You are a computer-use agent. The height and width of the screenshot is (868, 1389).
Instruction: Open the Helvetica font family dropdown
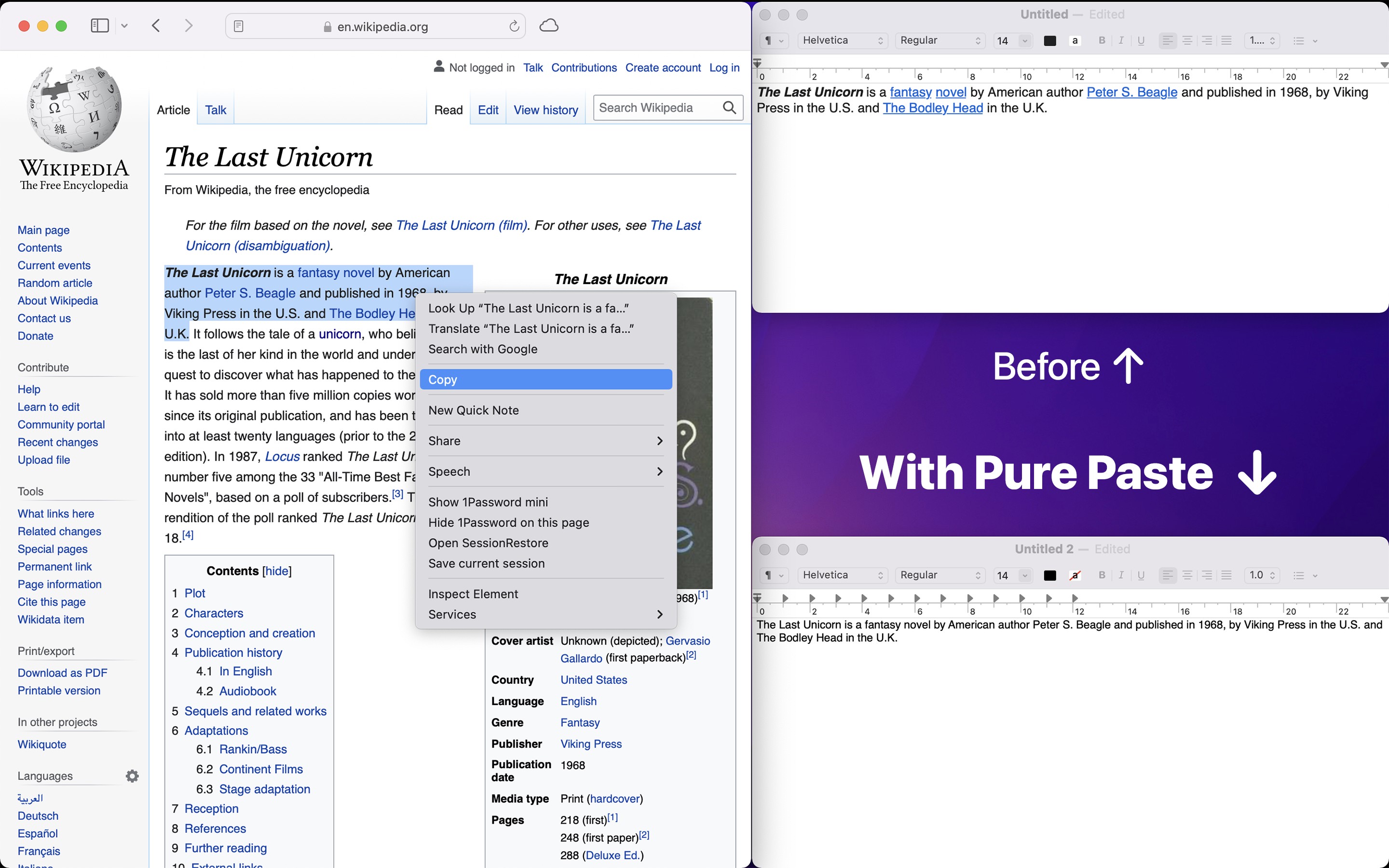pyautogui.click(x=843, y=40)
